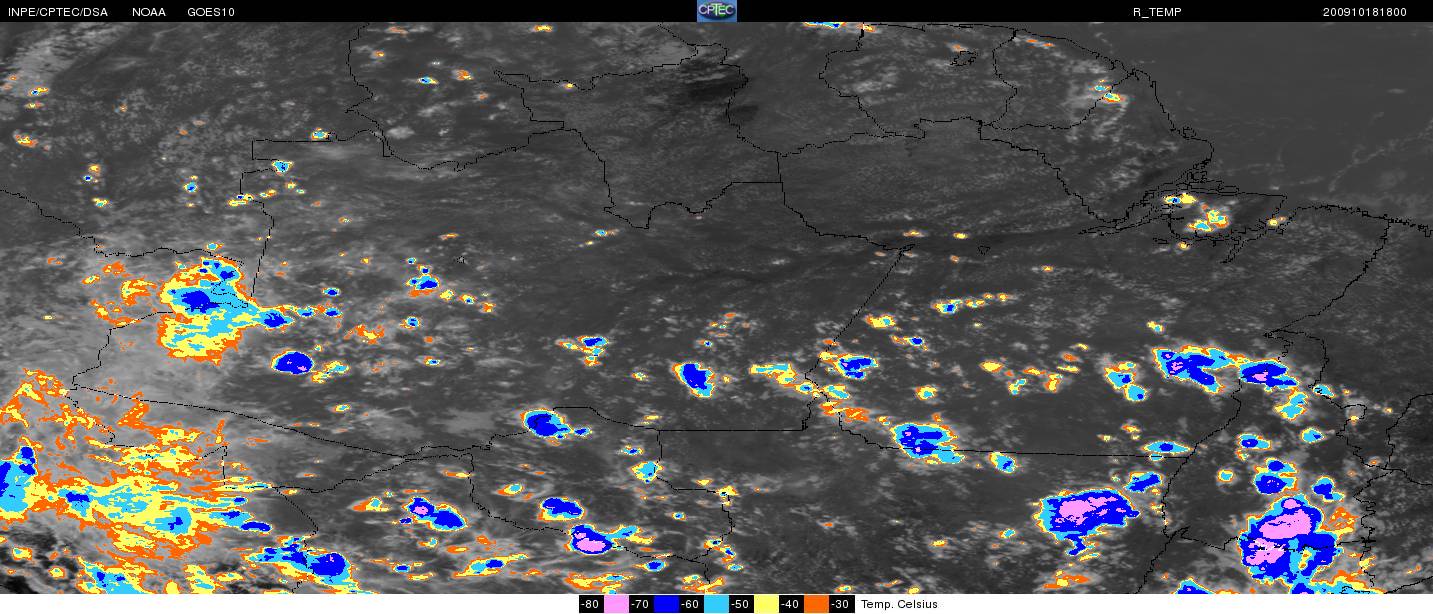The height and width of the screenshot is (614, 1433).
Task: Select the light blue legend color swatch
Action: point(716,604)
